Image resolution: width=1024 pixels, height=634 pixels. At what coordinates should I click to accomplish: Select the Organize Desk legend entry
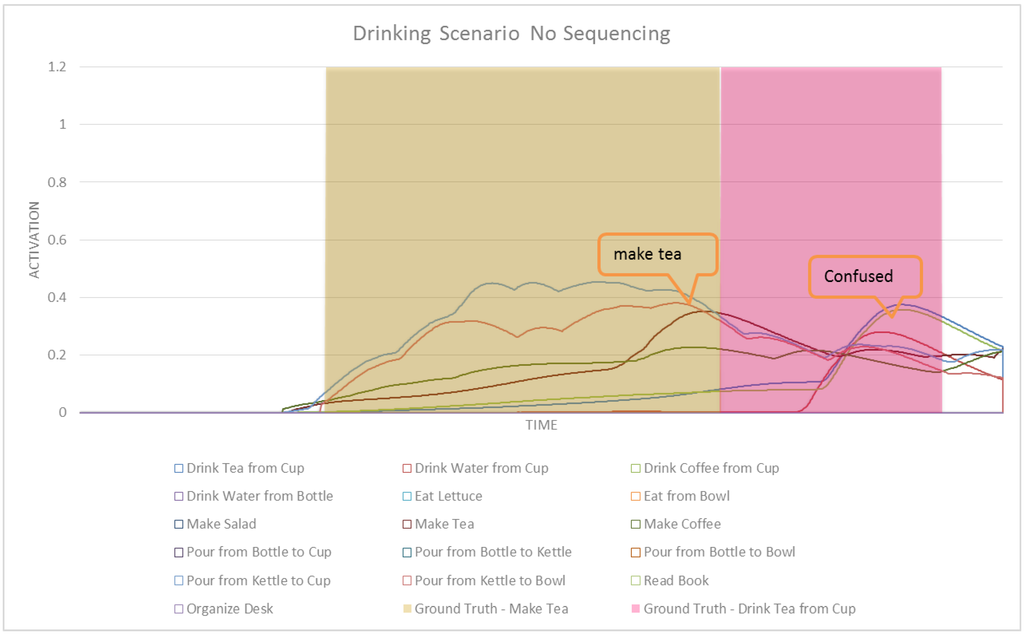[228, 608]
